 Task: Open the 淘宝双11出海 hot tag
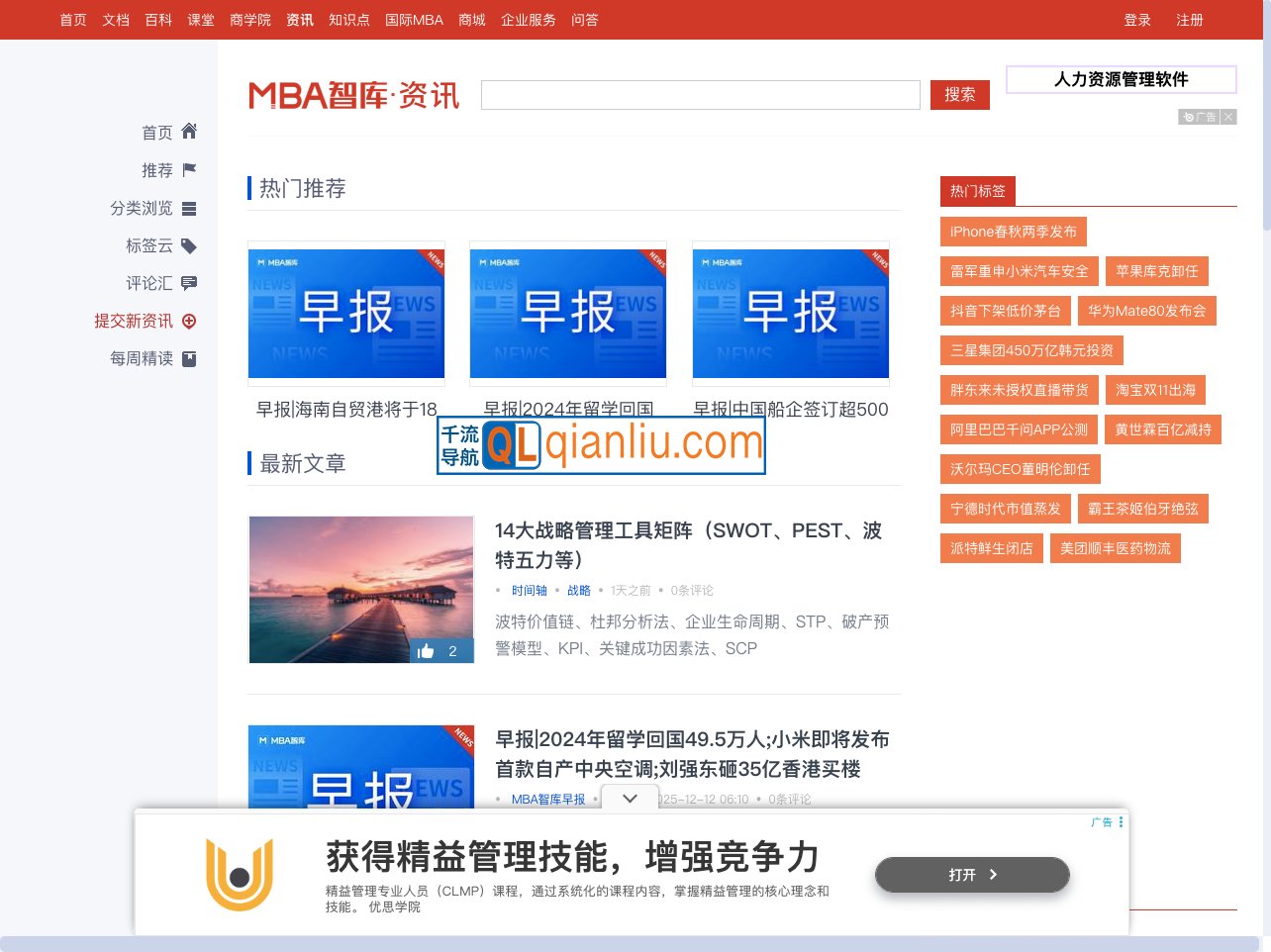click(x=1155, y=390)
